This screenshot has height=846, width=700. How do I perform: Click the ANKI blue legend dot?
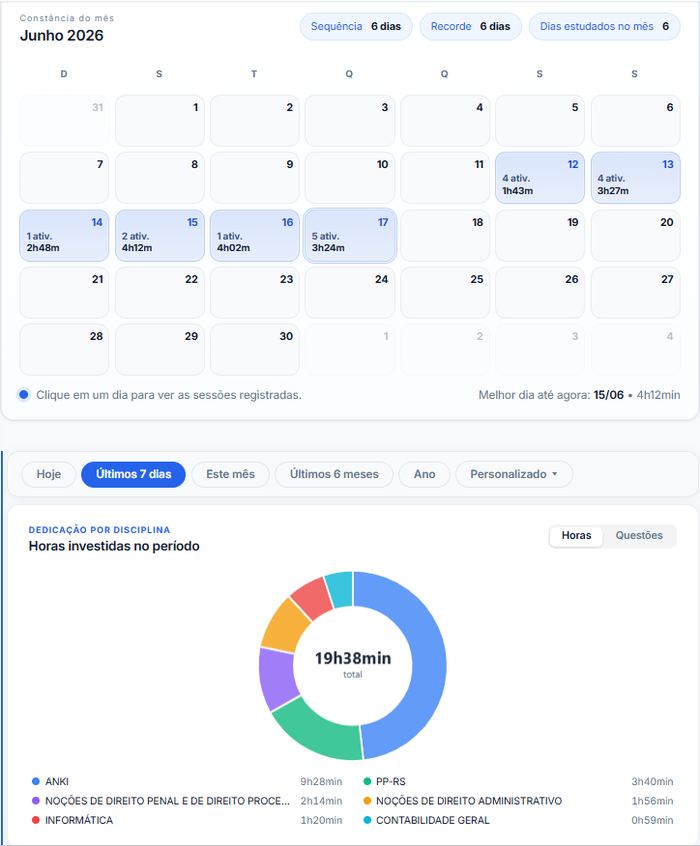tap(36, 781)
